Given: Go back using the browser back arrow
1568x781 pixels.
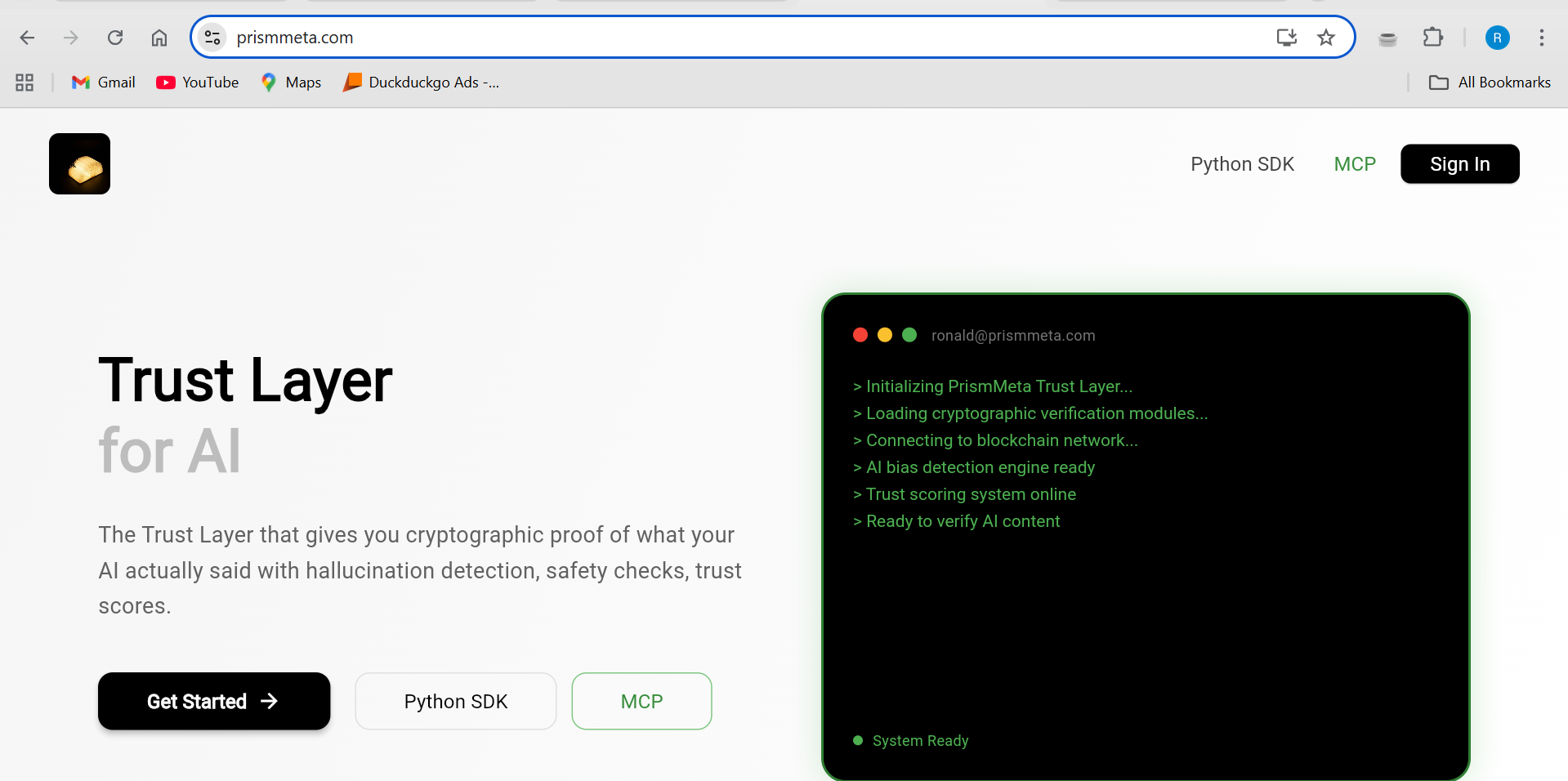Looking at the screenshot, I should (27, 38).
